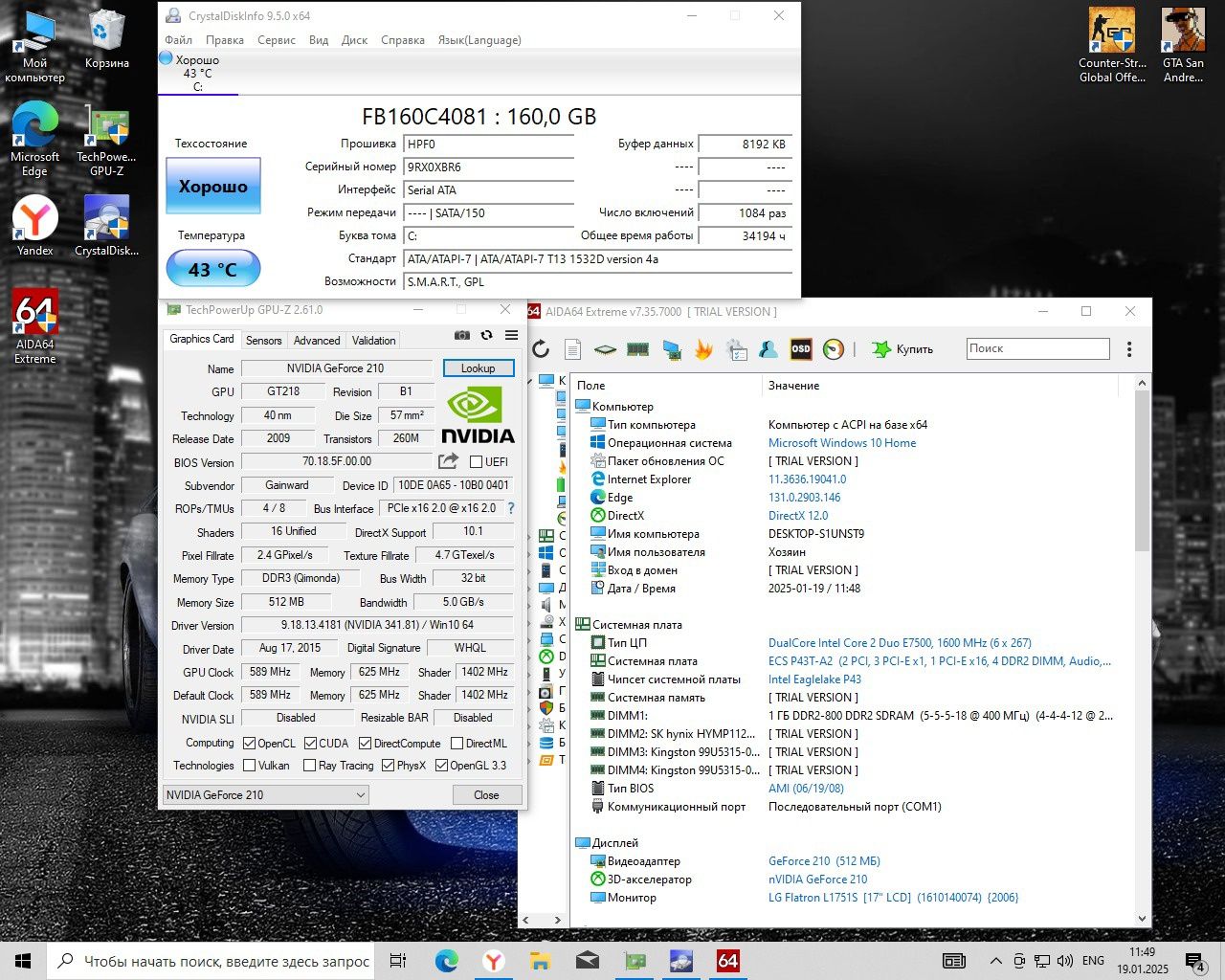Open TechPowerUp GPU-Z desktop shortcut
Image resolution: width=1225 pixels, height=980 pixels.
(107, 141)
